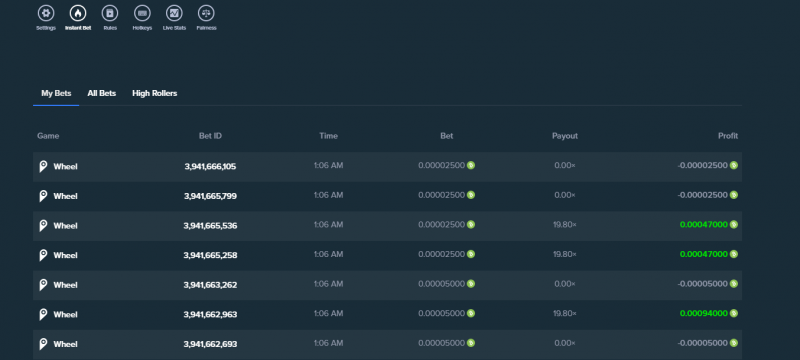Click Bet coin icon in row 3,941,663,262
This screenshot has width=800, height=360.
(x=471, y=284)
